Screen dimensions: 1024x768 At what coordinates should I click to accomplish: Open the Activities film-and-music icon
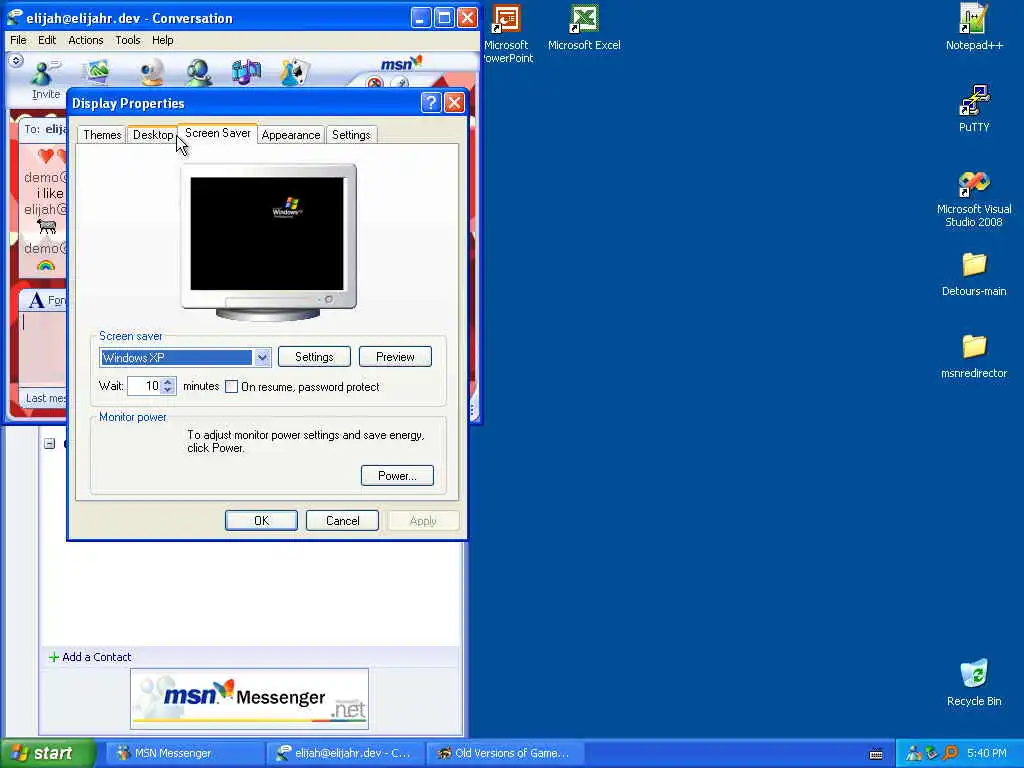click(x=246, y=72)
